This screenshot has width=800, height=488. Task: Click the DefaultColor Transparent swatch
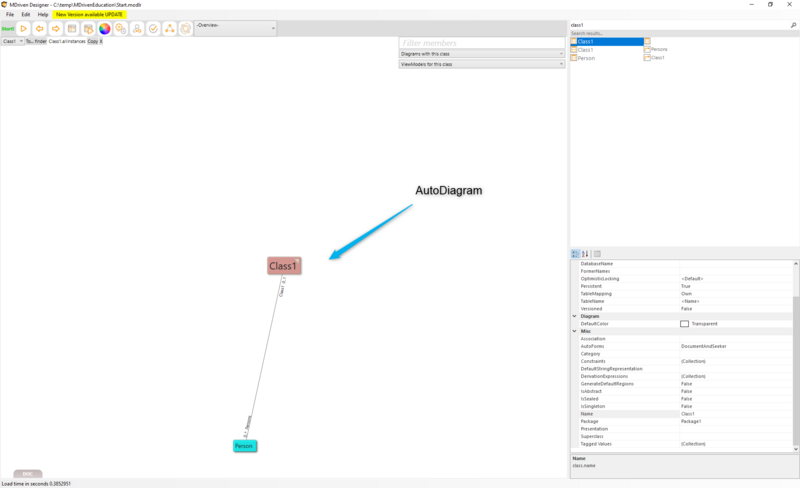click(x=684, y=324)
